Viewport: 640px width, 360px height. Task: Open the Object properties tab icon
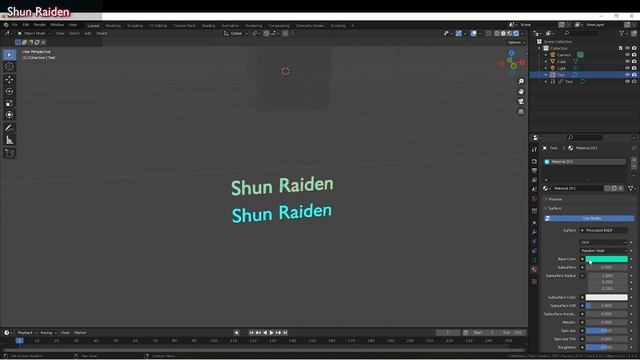(x=534, y=222)
